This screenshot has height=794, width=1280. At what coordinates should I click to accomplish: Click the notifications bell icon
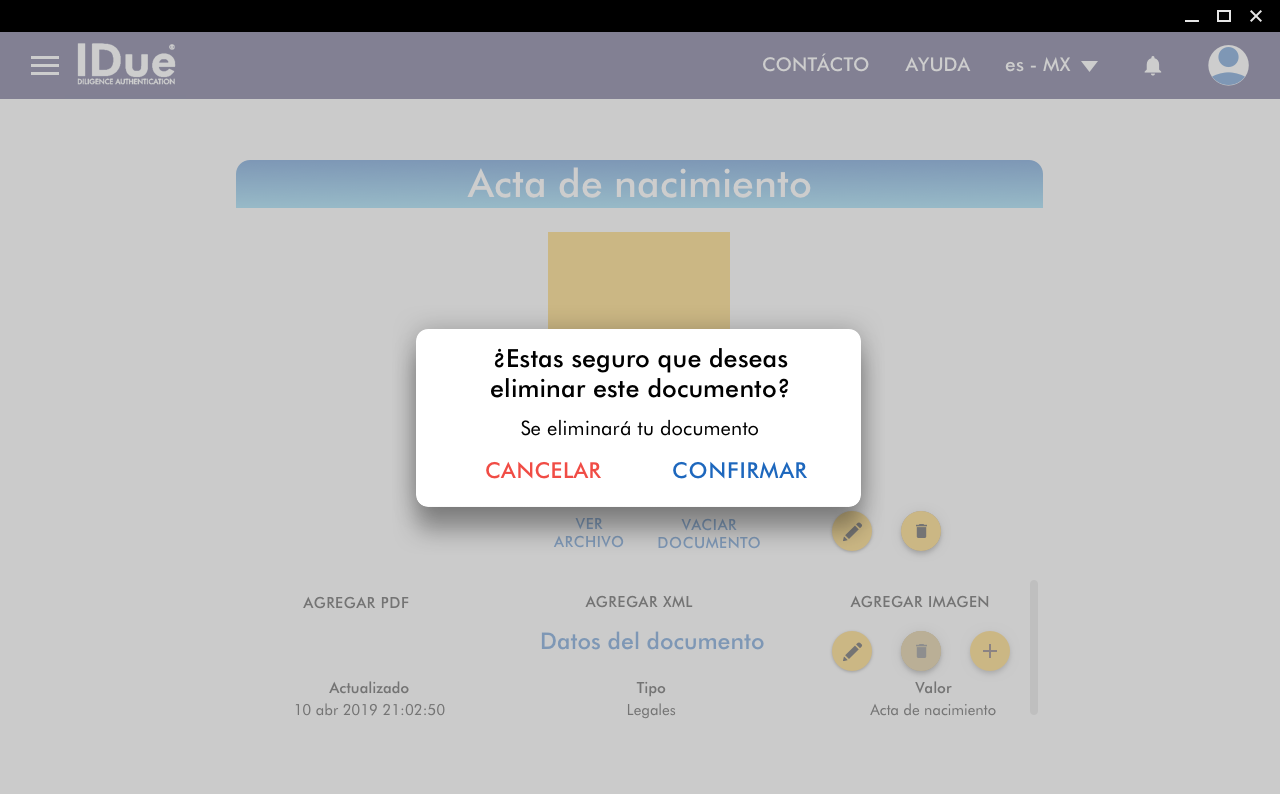[x=1152, y=66]
